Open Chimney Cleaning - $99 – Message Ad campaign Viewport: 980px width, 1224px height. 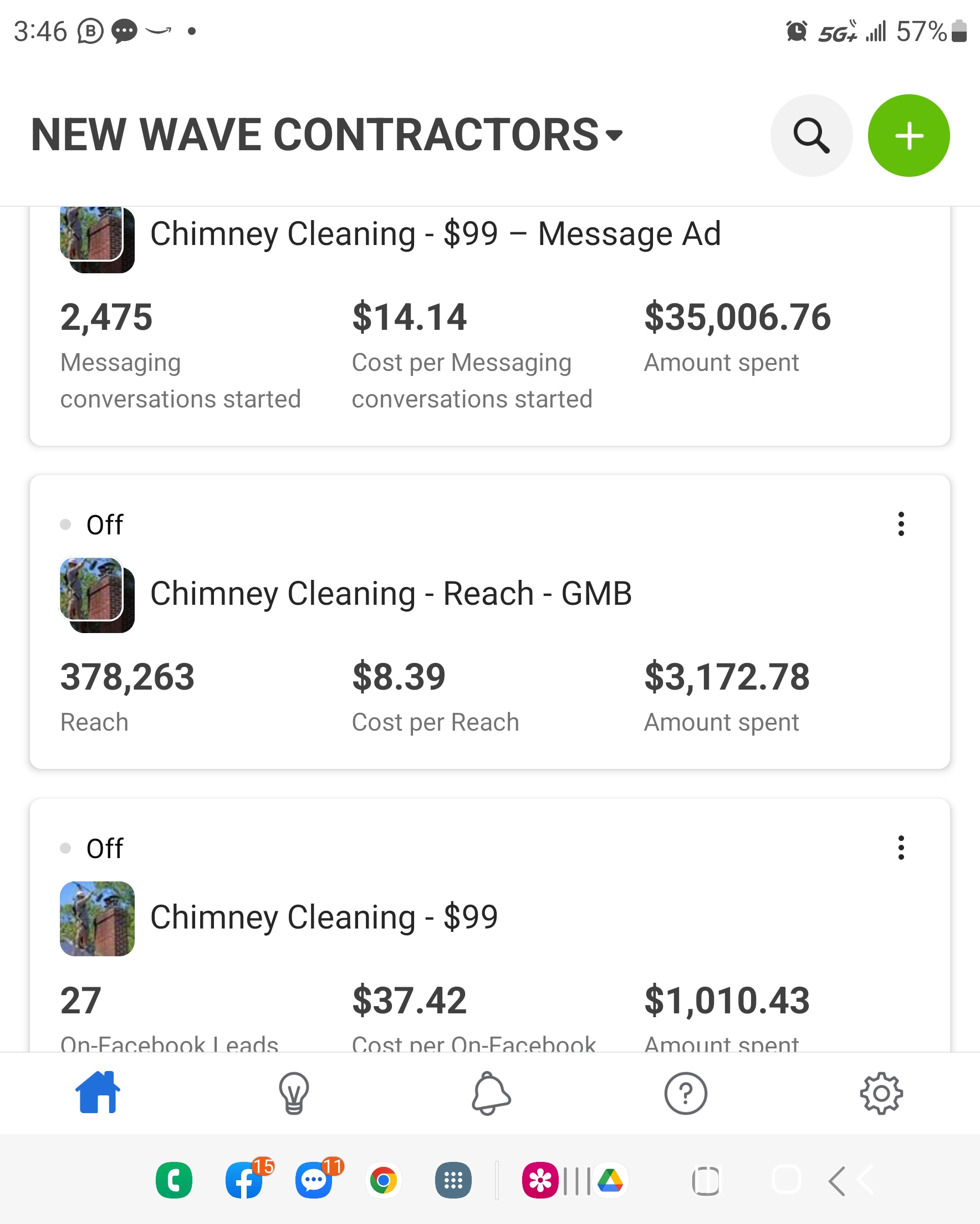(x=436, y=234)
